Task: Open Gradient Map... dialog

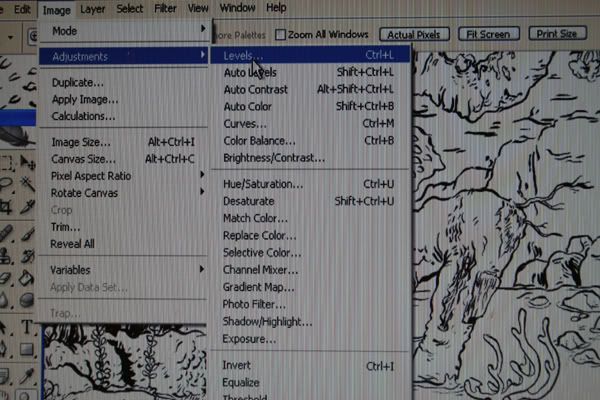Action: click(310, 287)
